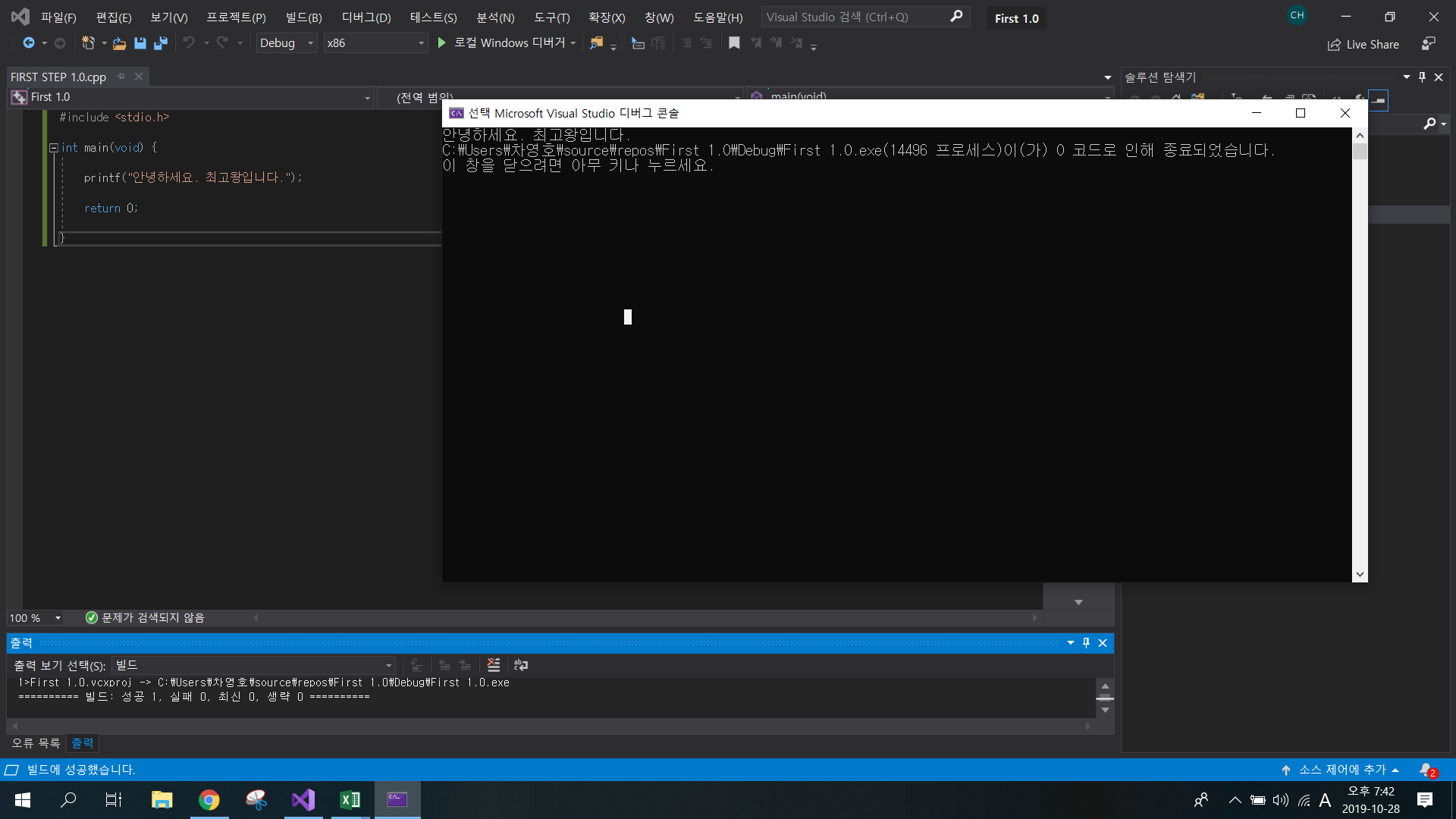Click the redo arrow icon
This screenshot has width=1456, height=819.
point(222,43)
